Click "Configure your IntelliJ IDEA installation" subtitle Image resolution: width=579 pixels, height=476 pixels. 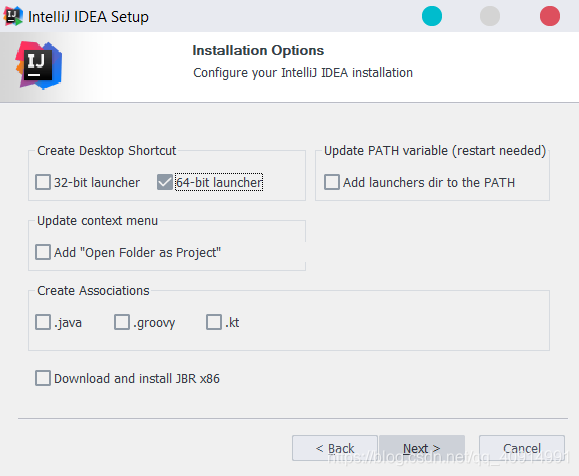[x=303, y=73]
